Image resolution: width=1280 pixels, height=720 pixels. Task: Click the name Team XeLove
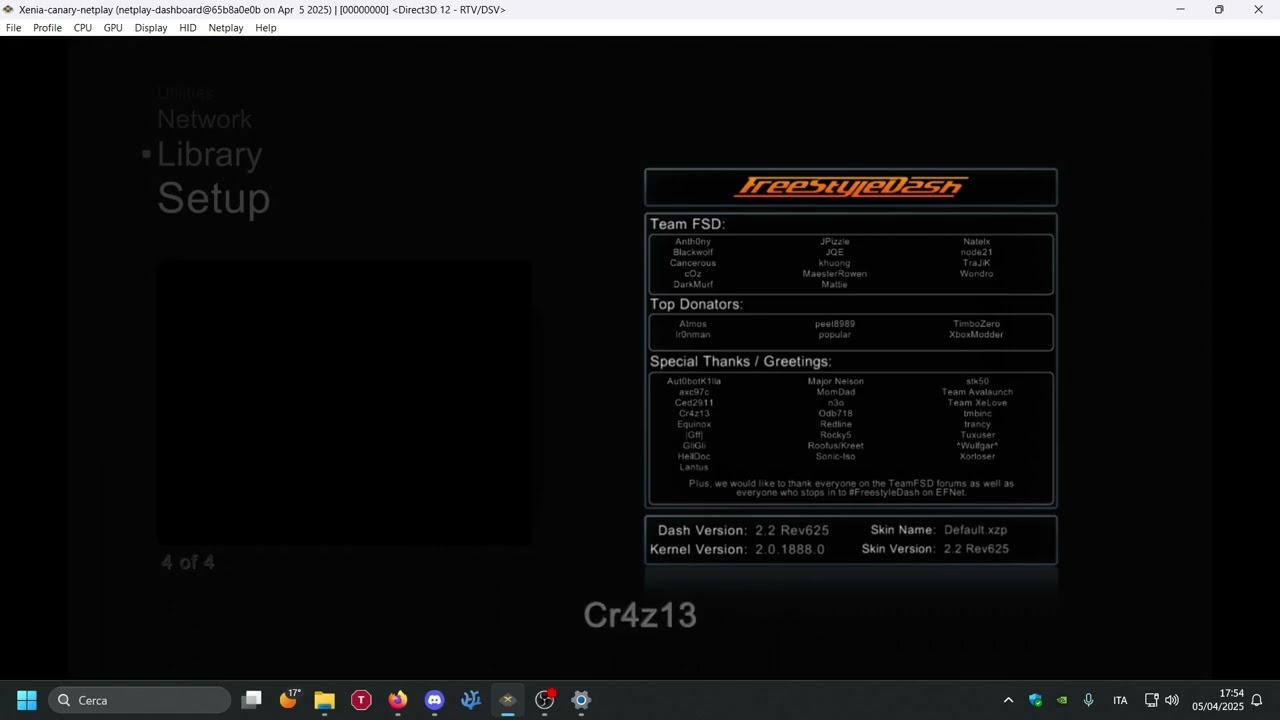pyautogui.click(x=977, y=403)
